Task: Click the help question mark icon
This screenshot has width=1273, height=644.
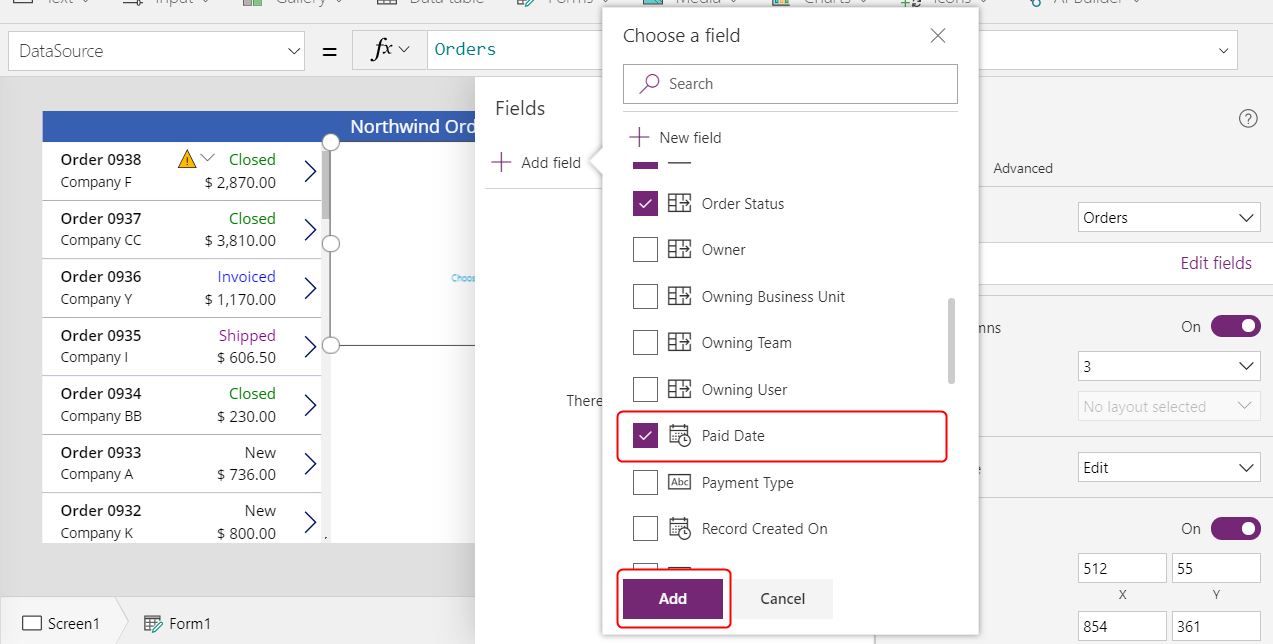Action: [x=1247, y=119]
